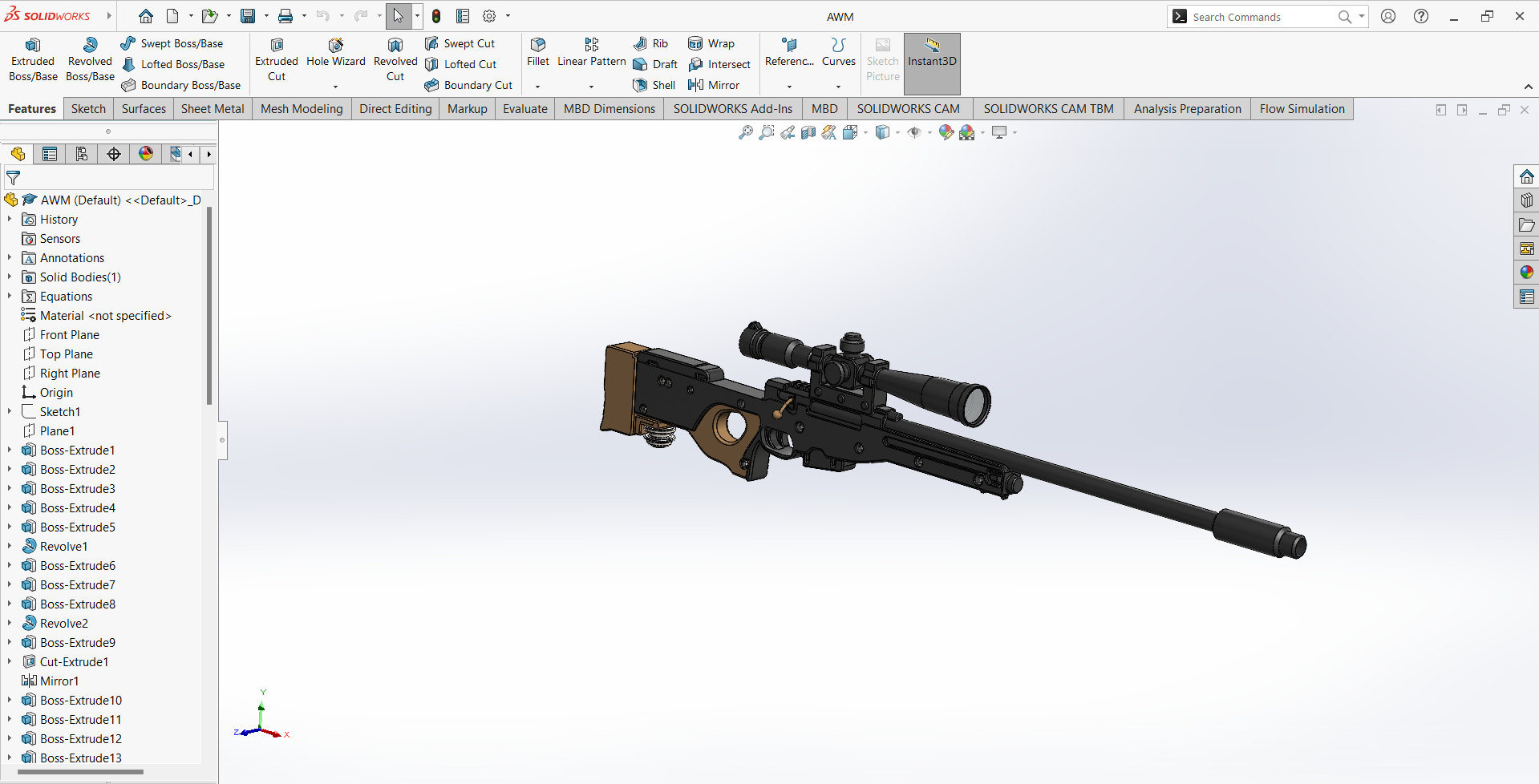Open SOLIDWORKS Resources home pane
This screenshot has height=784, width=1539.
tap(1526, 176)
